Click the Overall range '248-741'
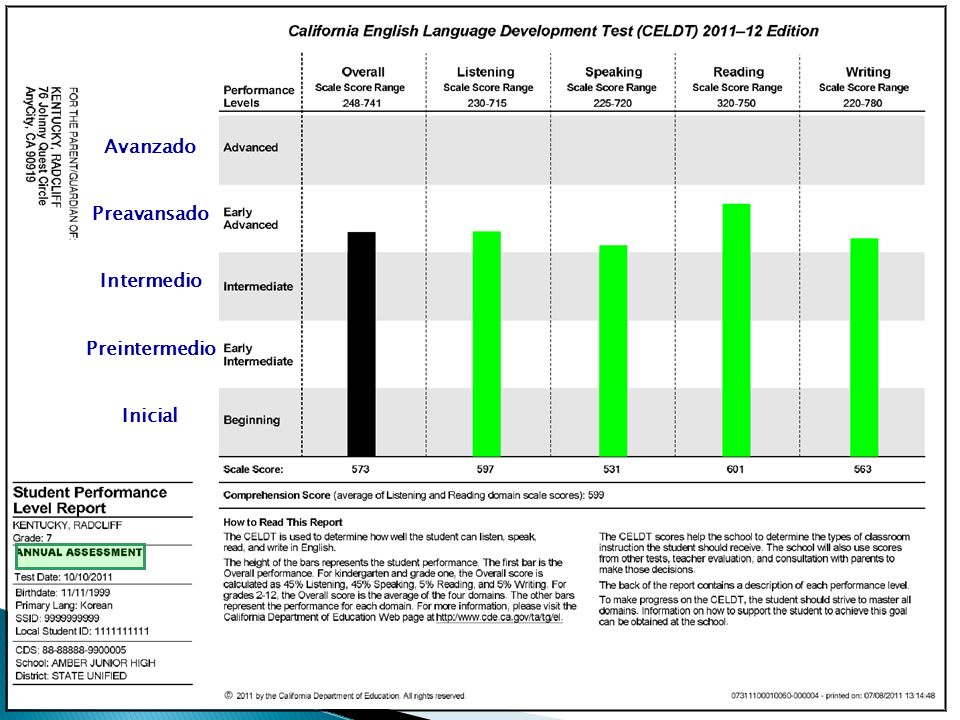This screenshot has height=720, width=960. click(x=362, y=103)
